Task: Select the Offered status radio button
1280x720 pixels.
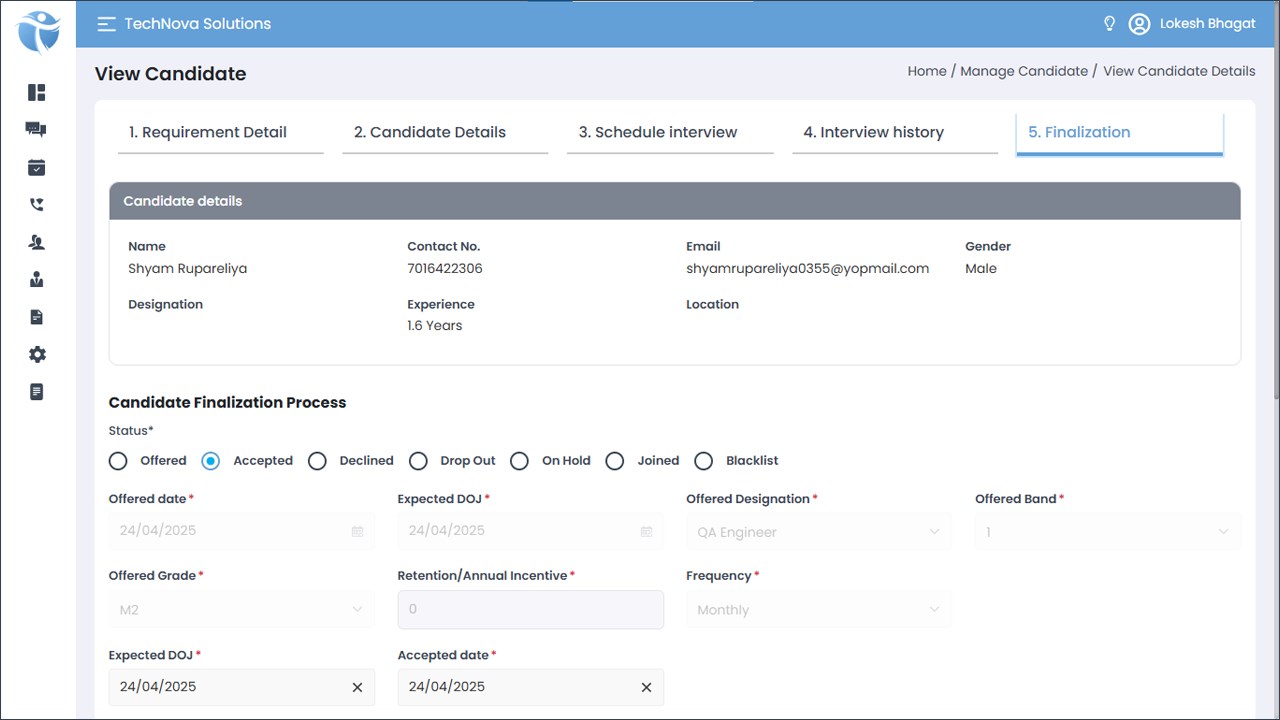Action: tap(118, 461)
